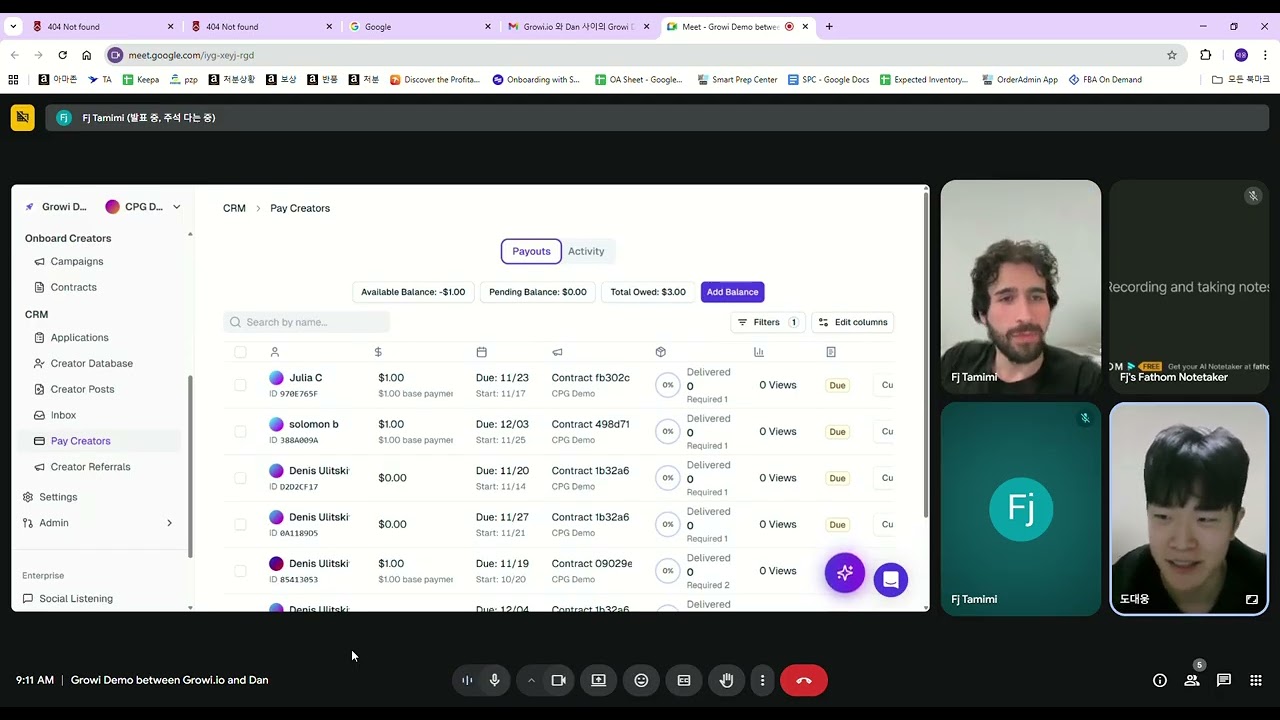
Task: Check Julia C row checkbox
Action: [240, 385]
